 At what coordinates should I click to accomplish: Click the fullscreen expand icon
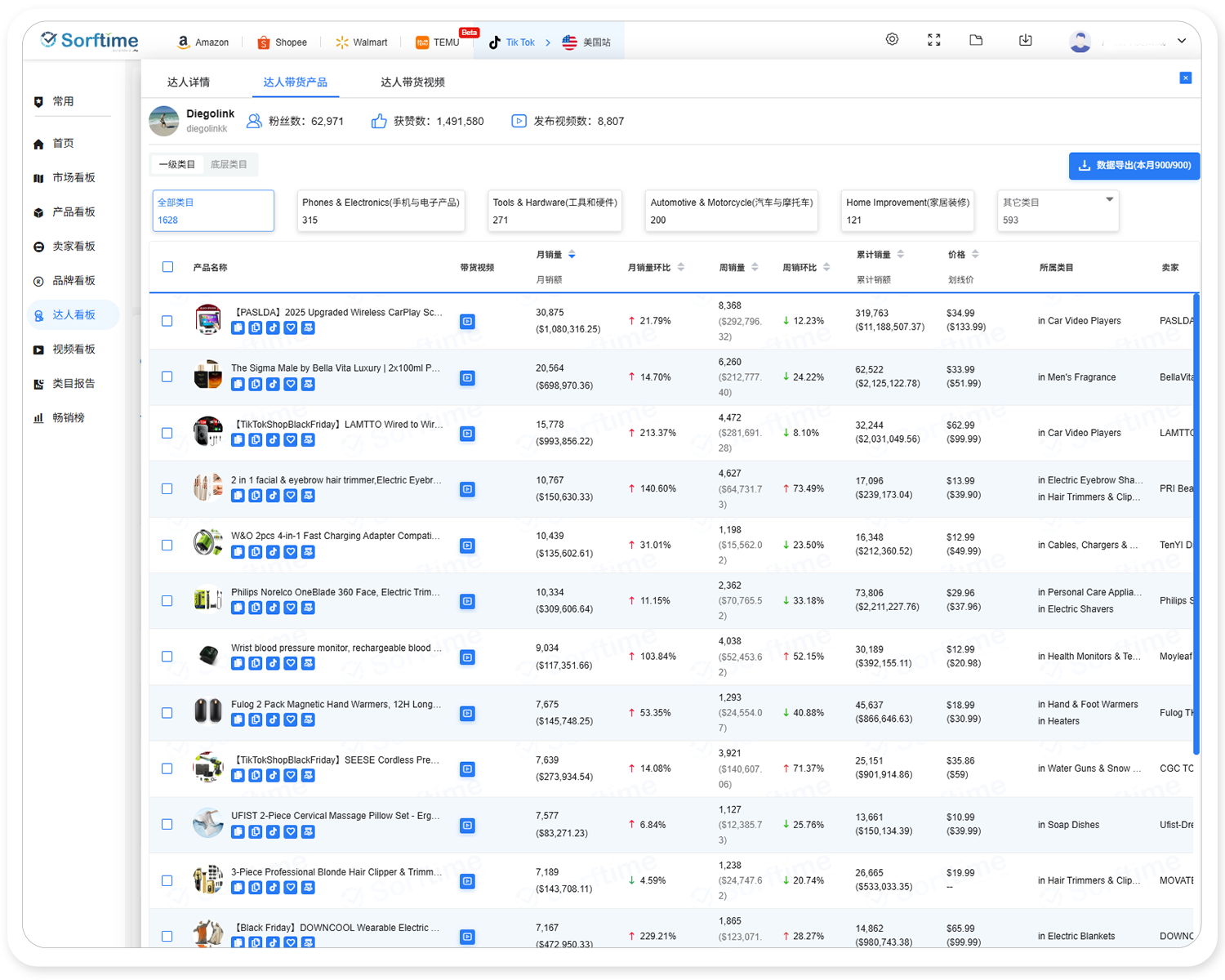coord(934,40)
